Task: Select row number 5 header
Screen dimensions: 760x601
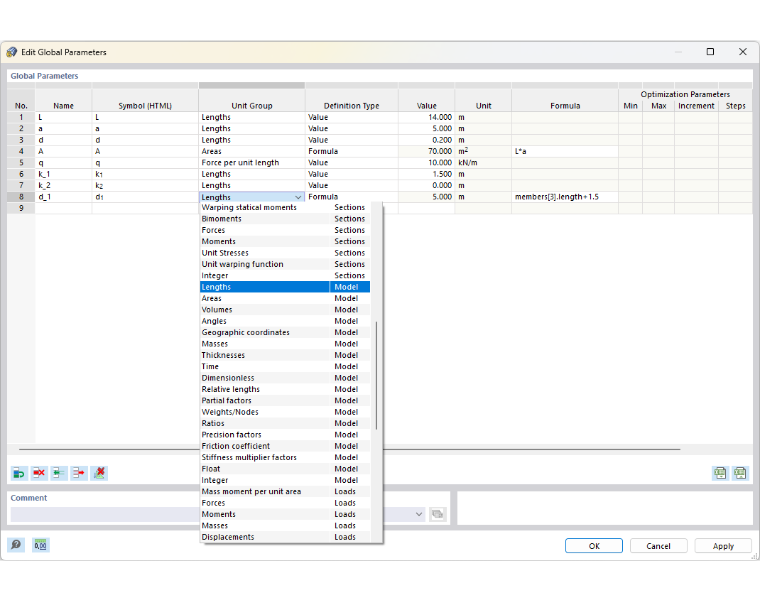Action: click(21, 163)
